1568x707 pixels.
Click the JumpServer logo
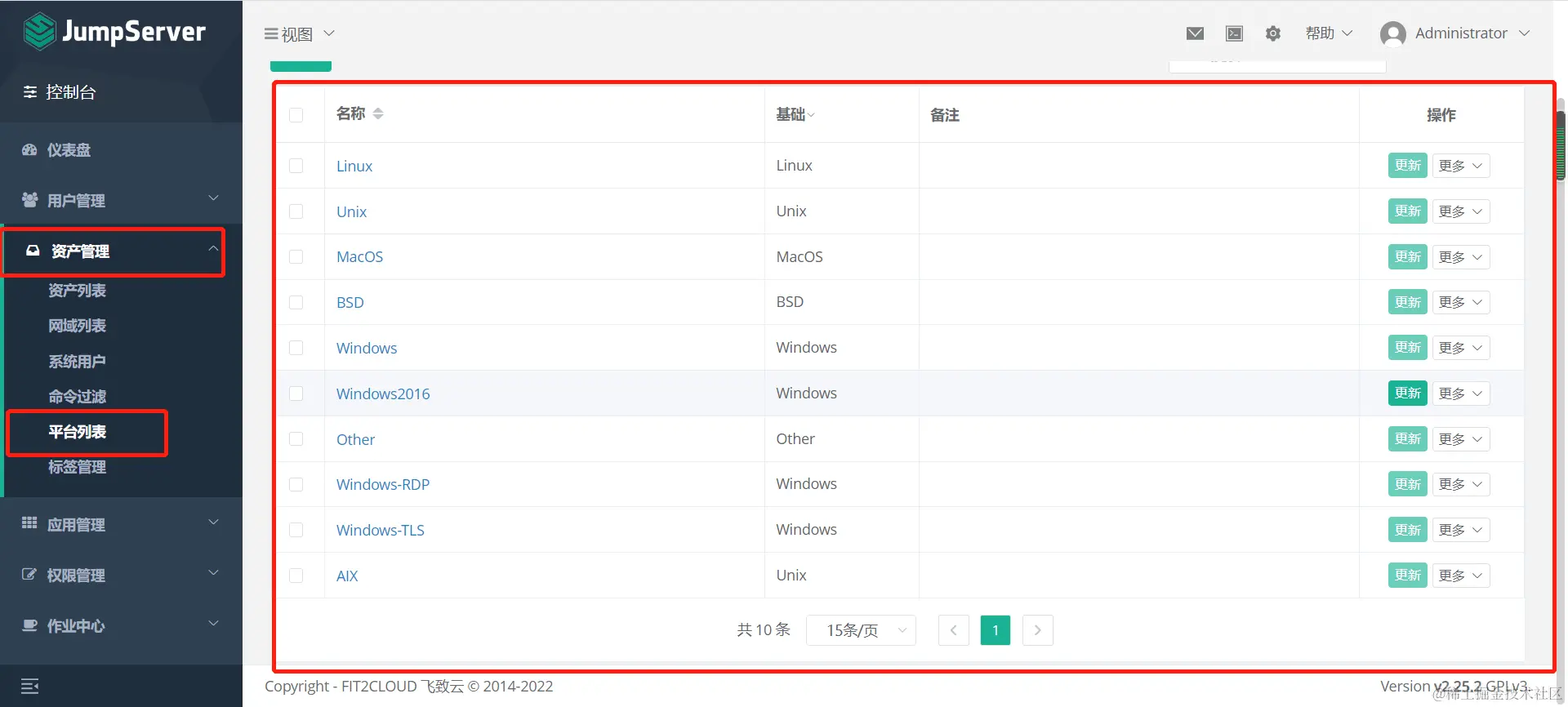[114, 32]
